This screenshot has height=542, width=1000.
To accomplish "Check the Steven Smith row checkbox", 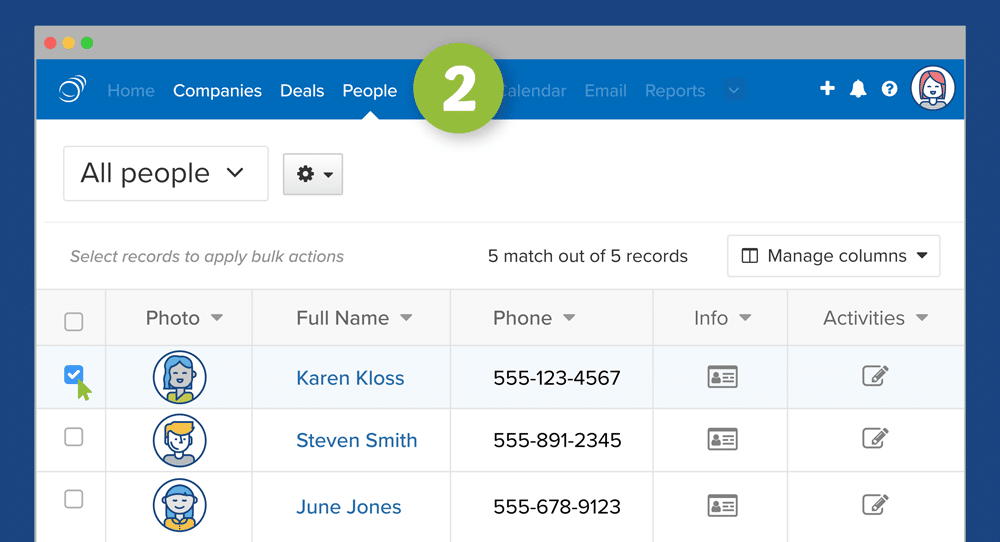I will coord(73,437).
